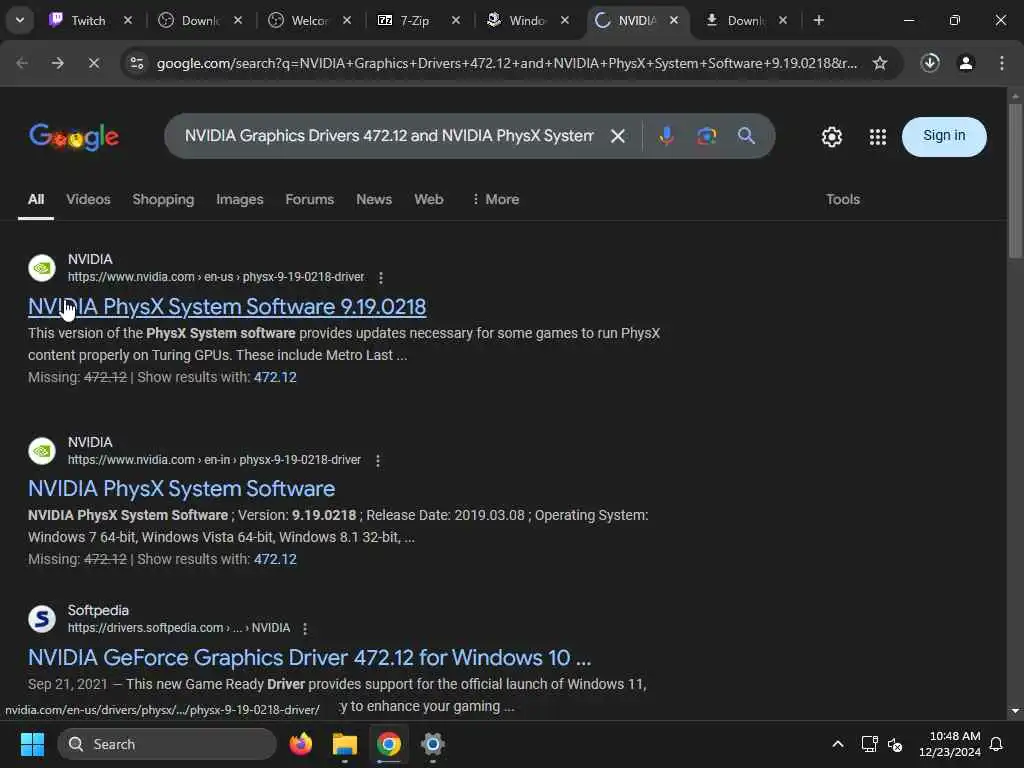View site information icon
The height and width of the screenshot is (768, 1024).
tap(136, 63)
